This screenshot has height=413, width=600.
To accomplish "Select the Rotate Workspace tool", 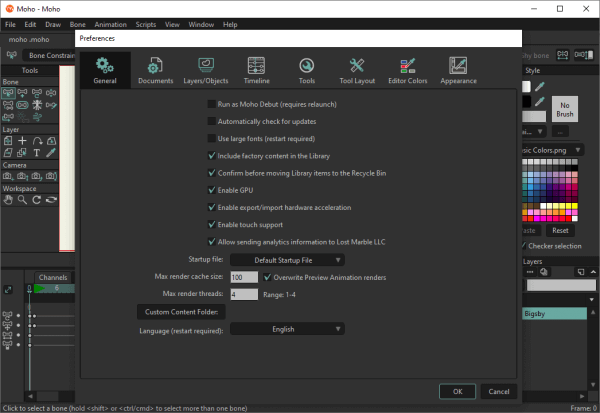I will 37,200.
